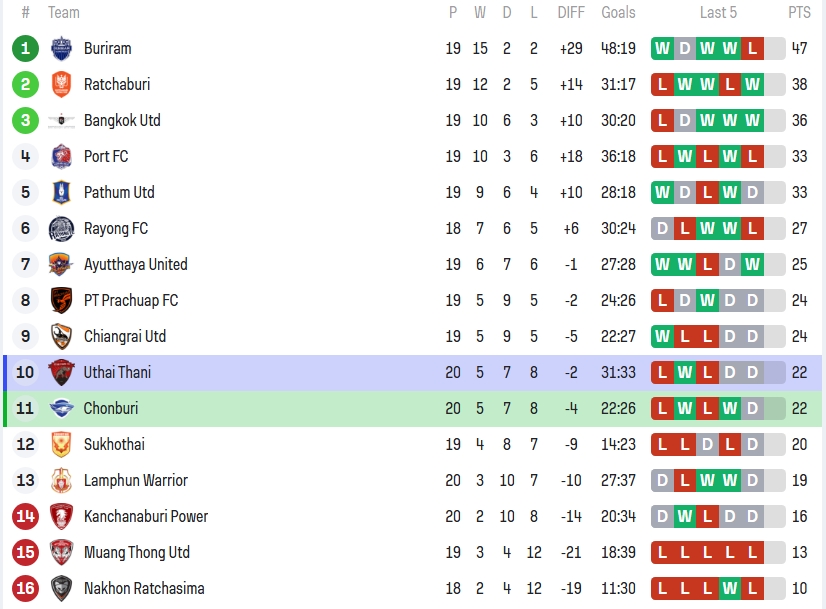Click the Sukhothai team emblem
The width and height of the screenshot is (826, 609).
[61, 445]
